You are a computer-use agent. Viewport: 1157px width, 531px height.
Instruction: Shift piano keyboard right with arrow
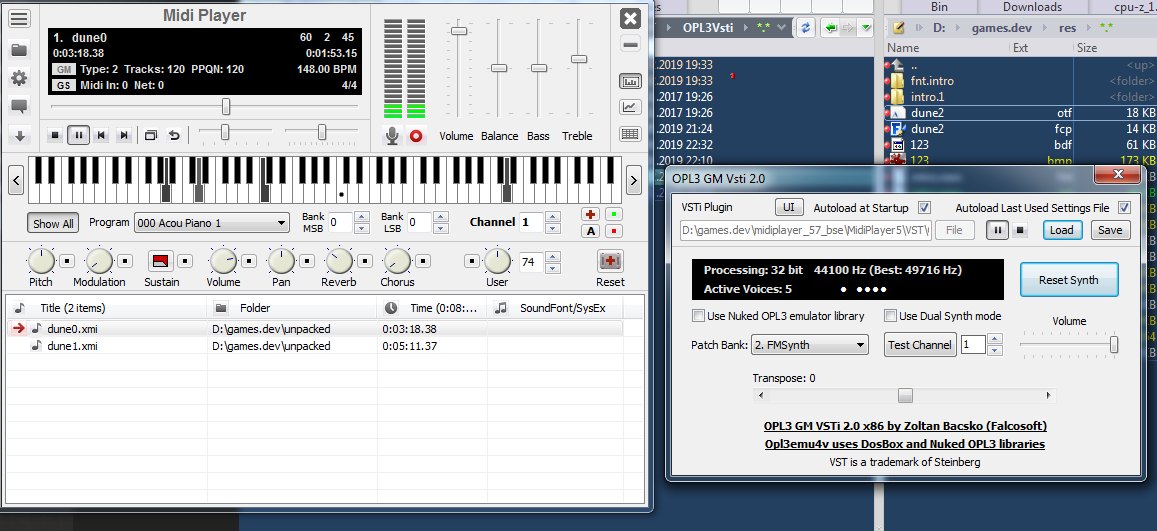coord(633,179)
